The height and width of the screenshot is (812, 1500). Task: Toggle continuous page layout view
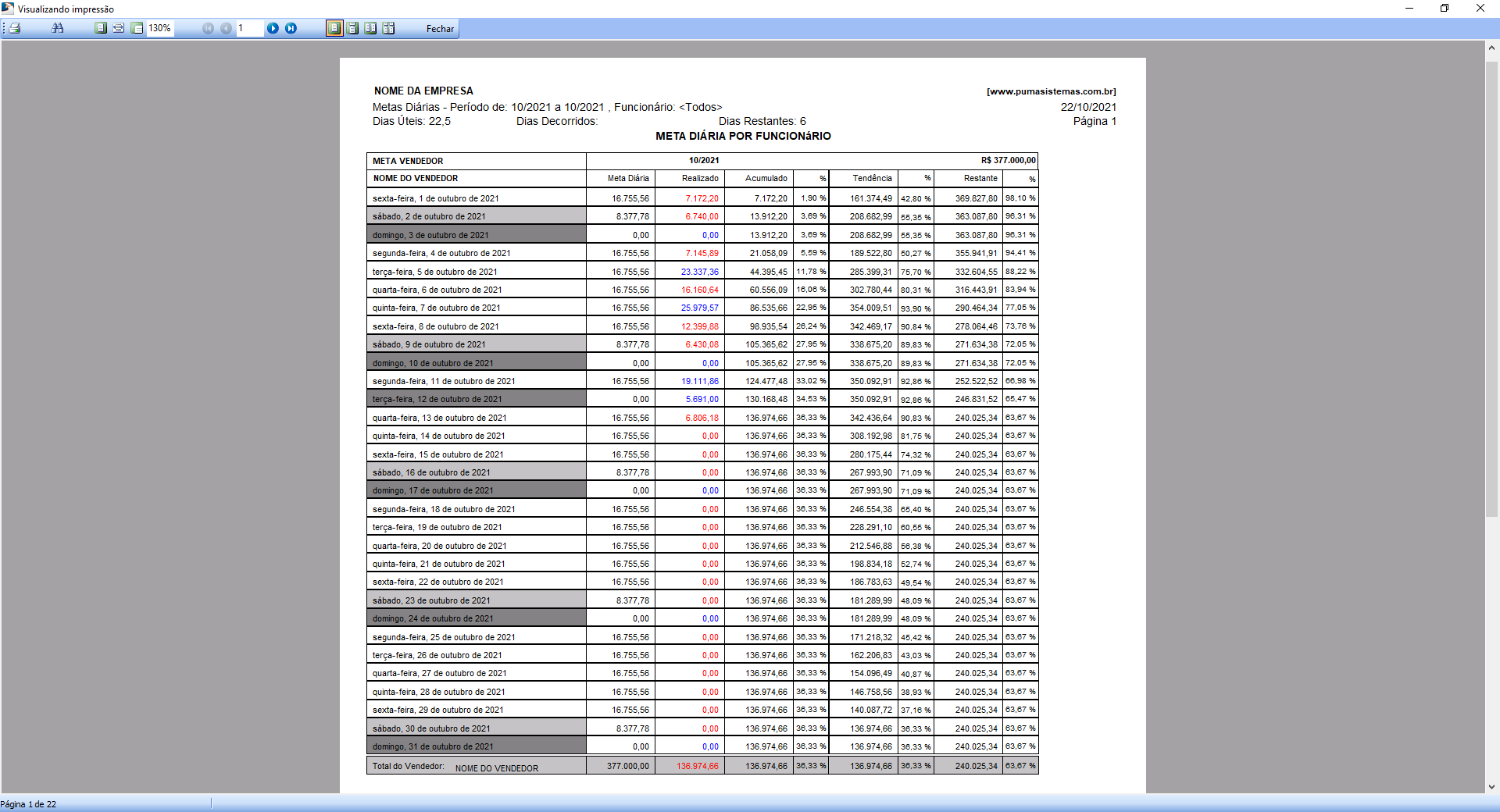coord(352,28)
